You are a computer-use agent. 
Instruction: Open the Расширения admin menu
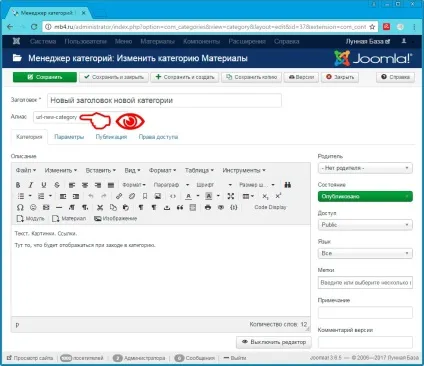click(x=247, y=41)
